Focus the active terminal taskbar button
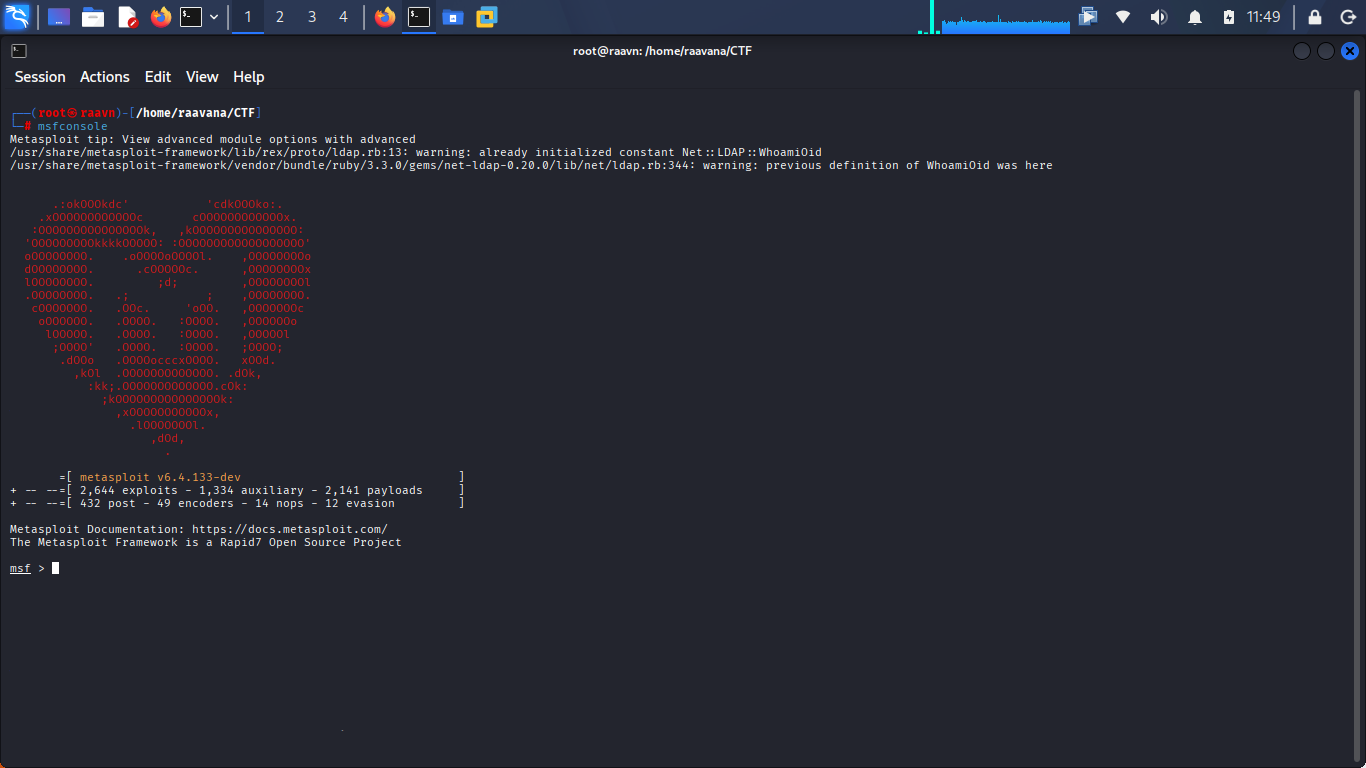The width and height of the screenshot is (1366, 768). click(419, 17)
